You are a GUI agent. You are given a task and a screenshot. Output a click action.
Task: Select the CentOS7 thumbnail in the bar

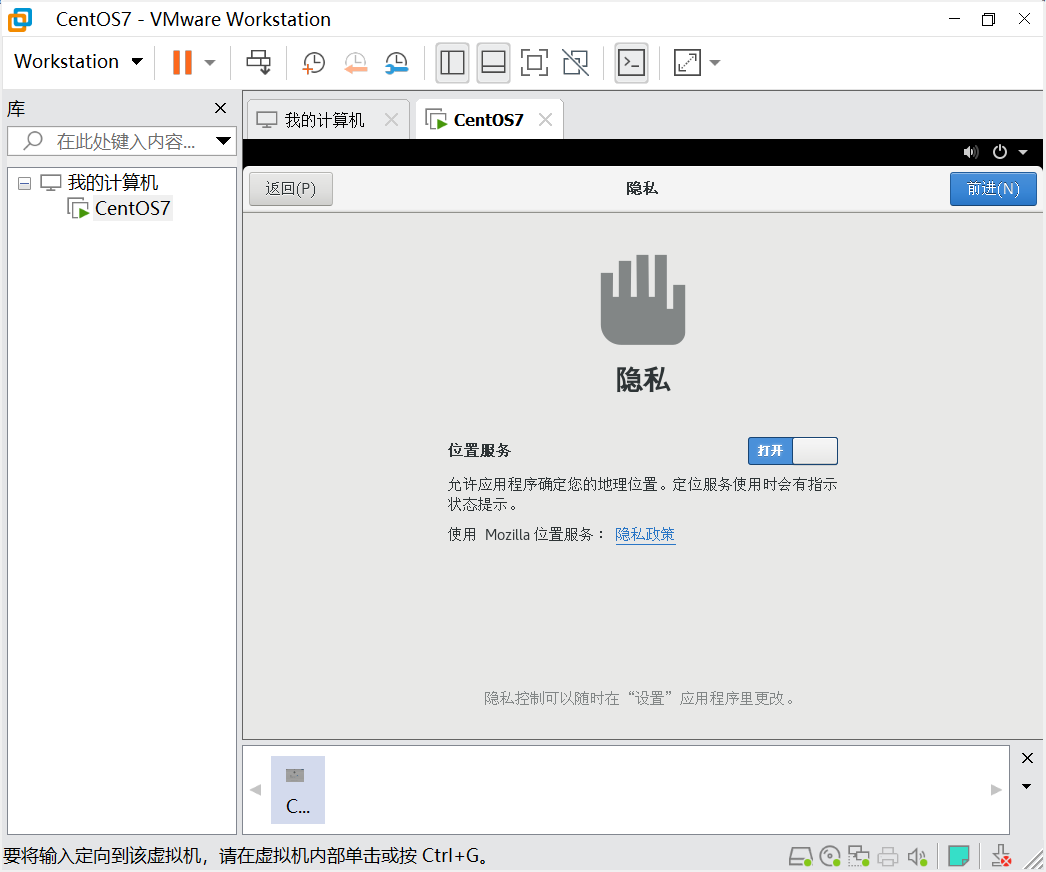click(x=298, y=789)
